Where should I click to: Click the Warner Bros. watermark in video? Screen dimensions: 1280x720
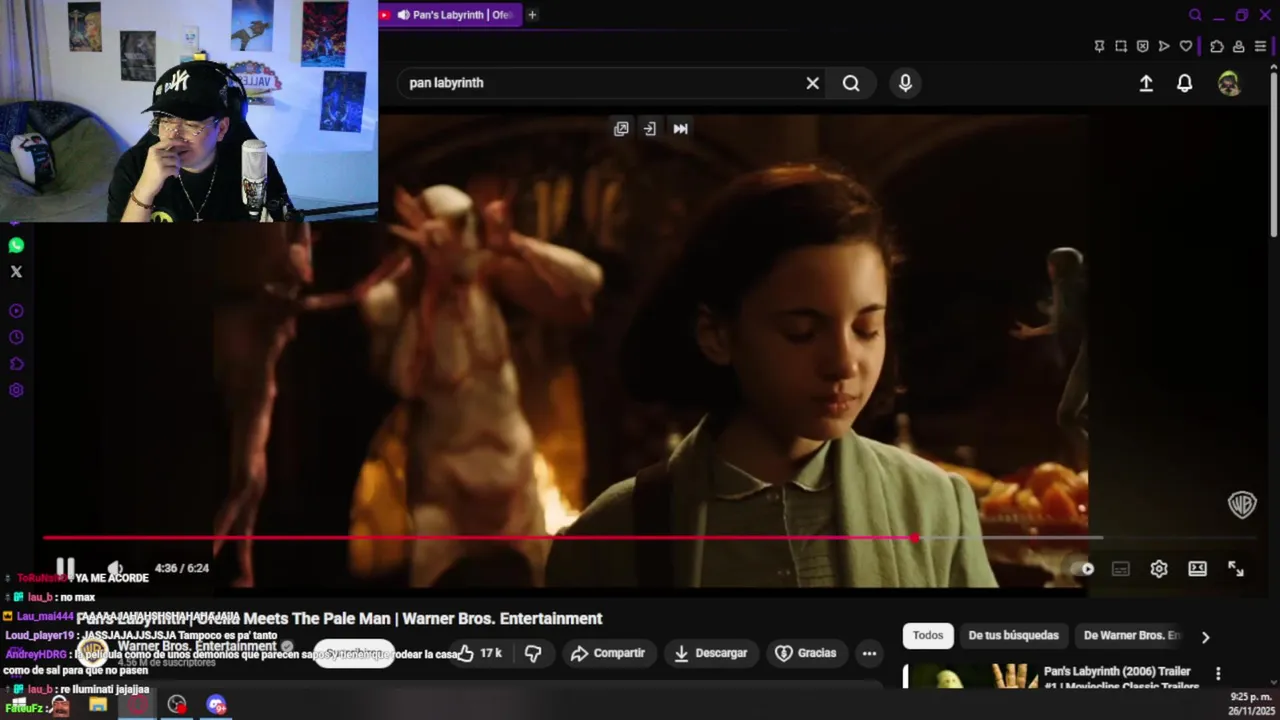pos(1242,505)
